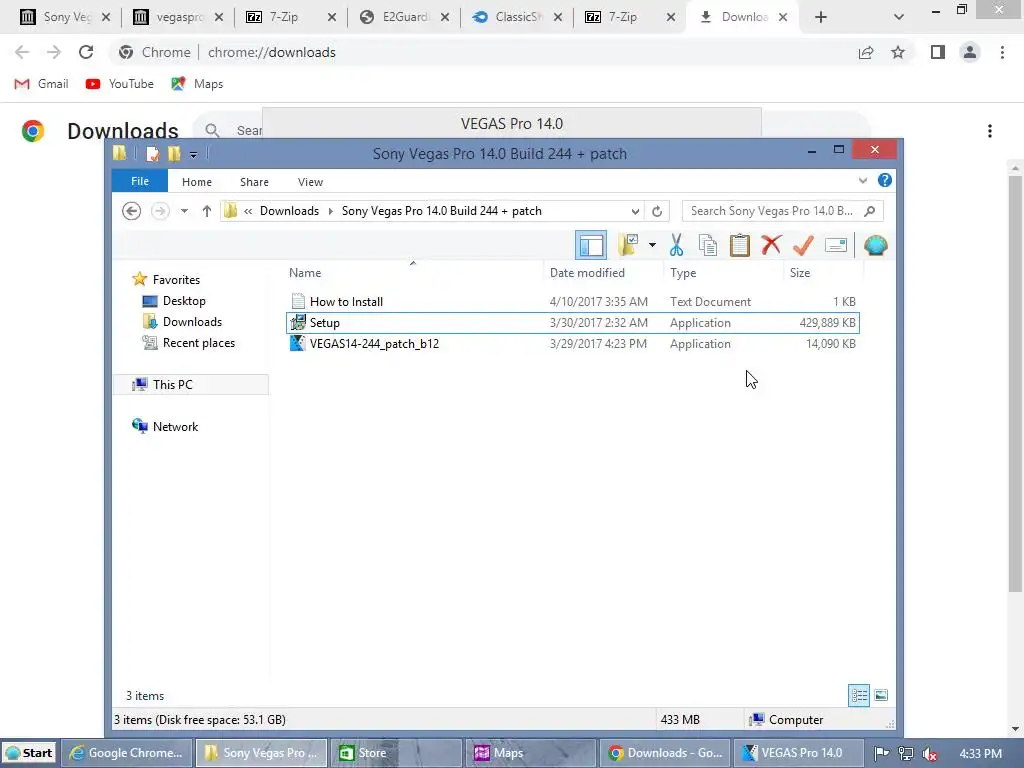Open Explorer Help question mark icon
1024x768 pixels.
coord(885,181)
